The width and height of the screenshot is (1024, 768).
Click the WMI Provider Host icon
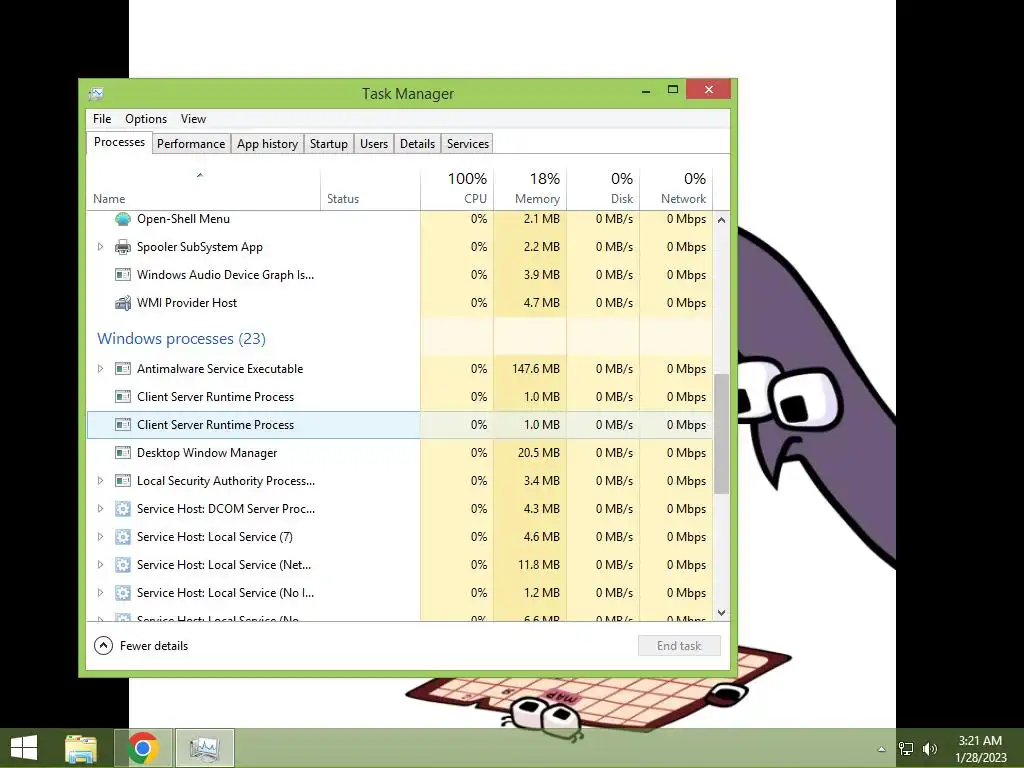click(x=123, y=303)
